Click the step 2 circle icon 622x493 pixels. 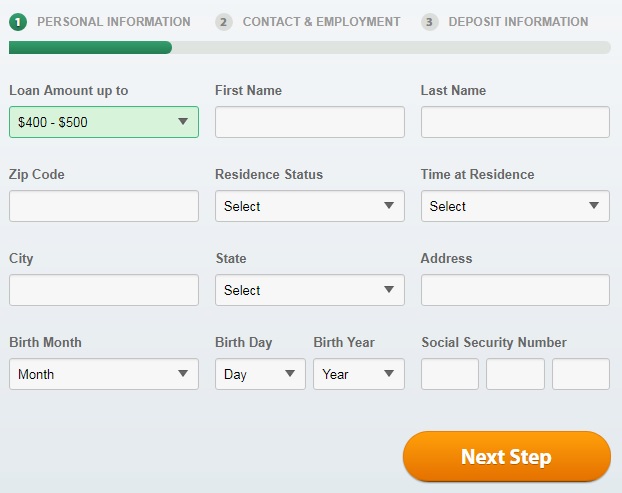click(224, 22)
